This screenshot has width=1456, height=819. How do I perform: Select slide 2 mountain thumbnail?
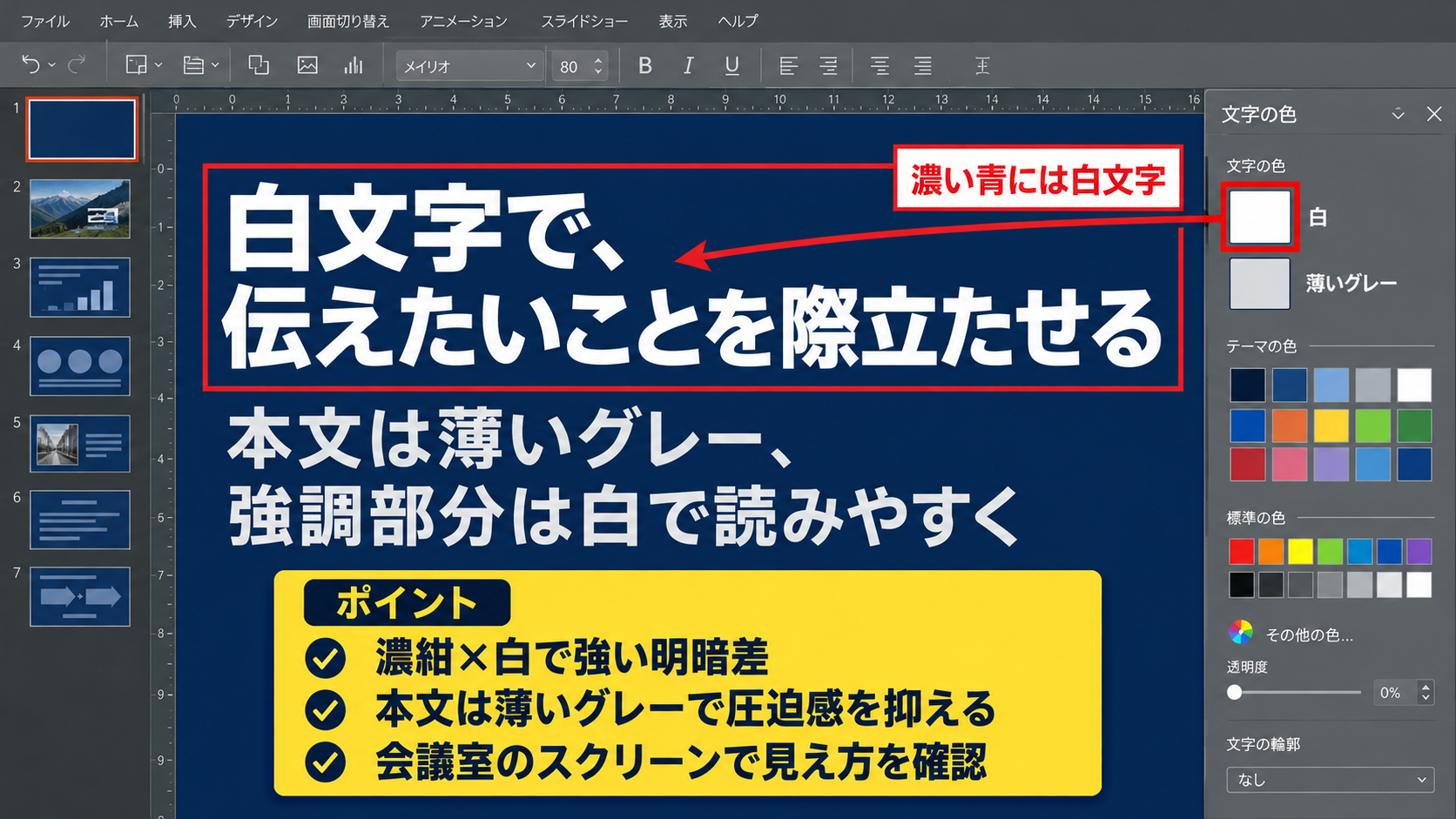point(80,209)
